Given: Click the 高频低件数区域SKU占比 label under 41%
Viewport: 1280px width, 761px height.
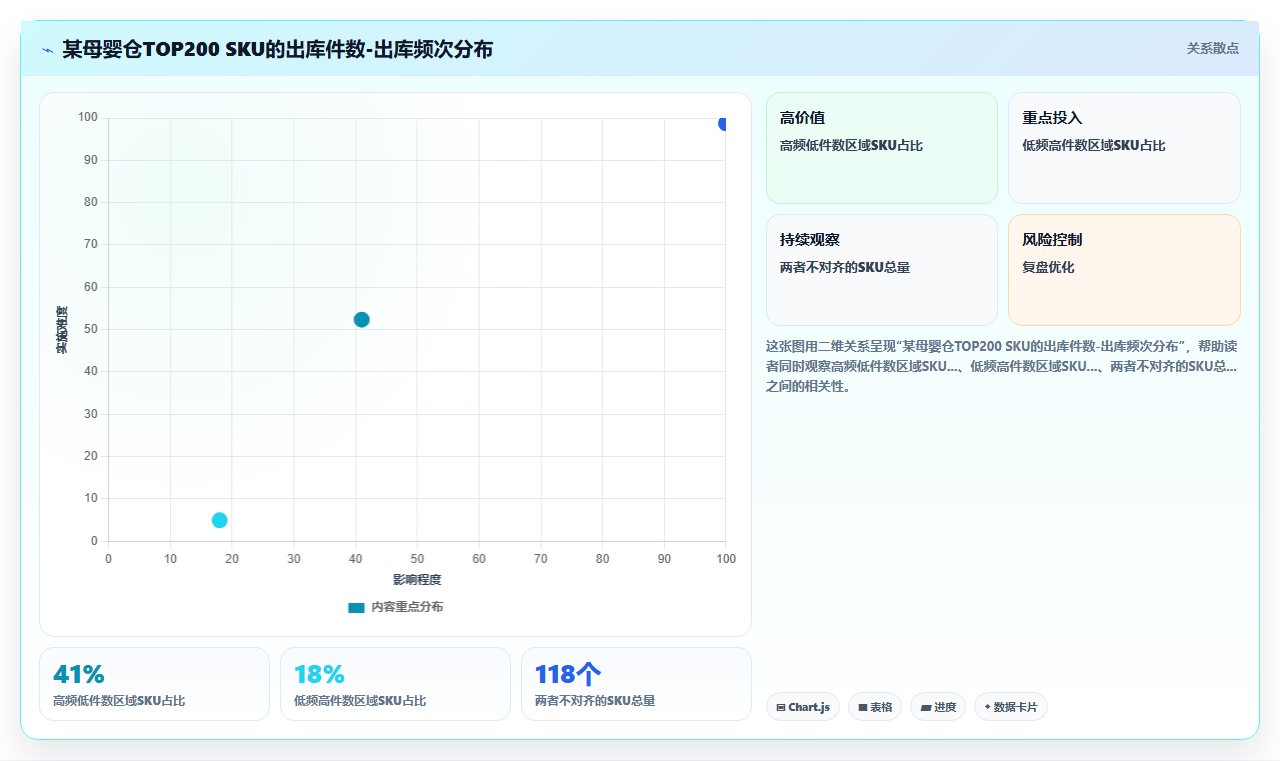Looking at the screenshot, I should [119, 701].
